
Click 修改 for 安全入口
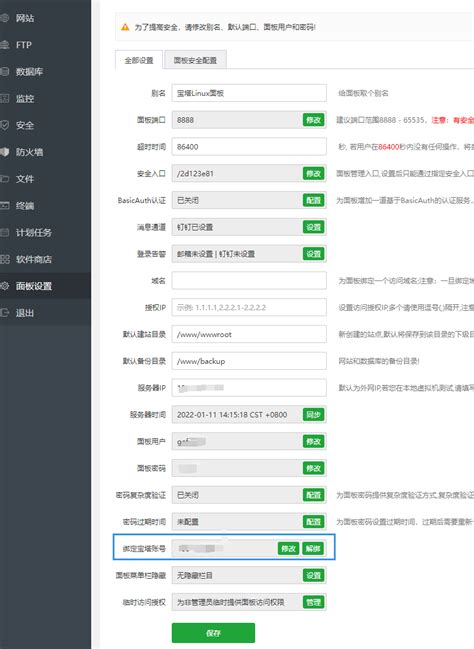pos(313,173)
